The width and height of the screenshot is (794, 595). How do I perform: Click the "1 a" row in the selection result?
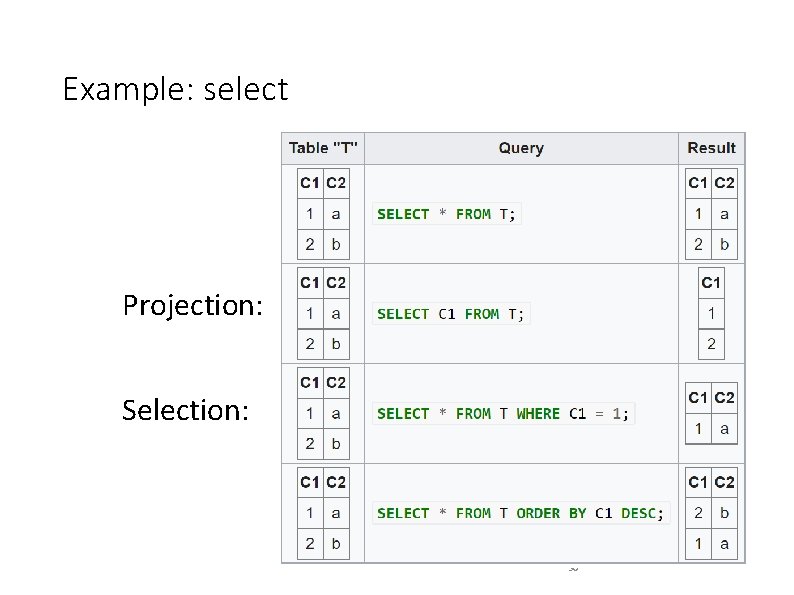click(x=711, y=429)
